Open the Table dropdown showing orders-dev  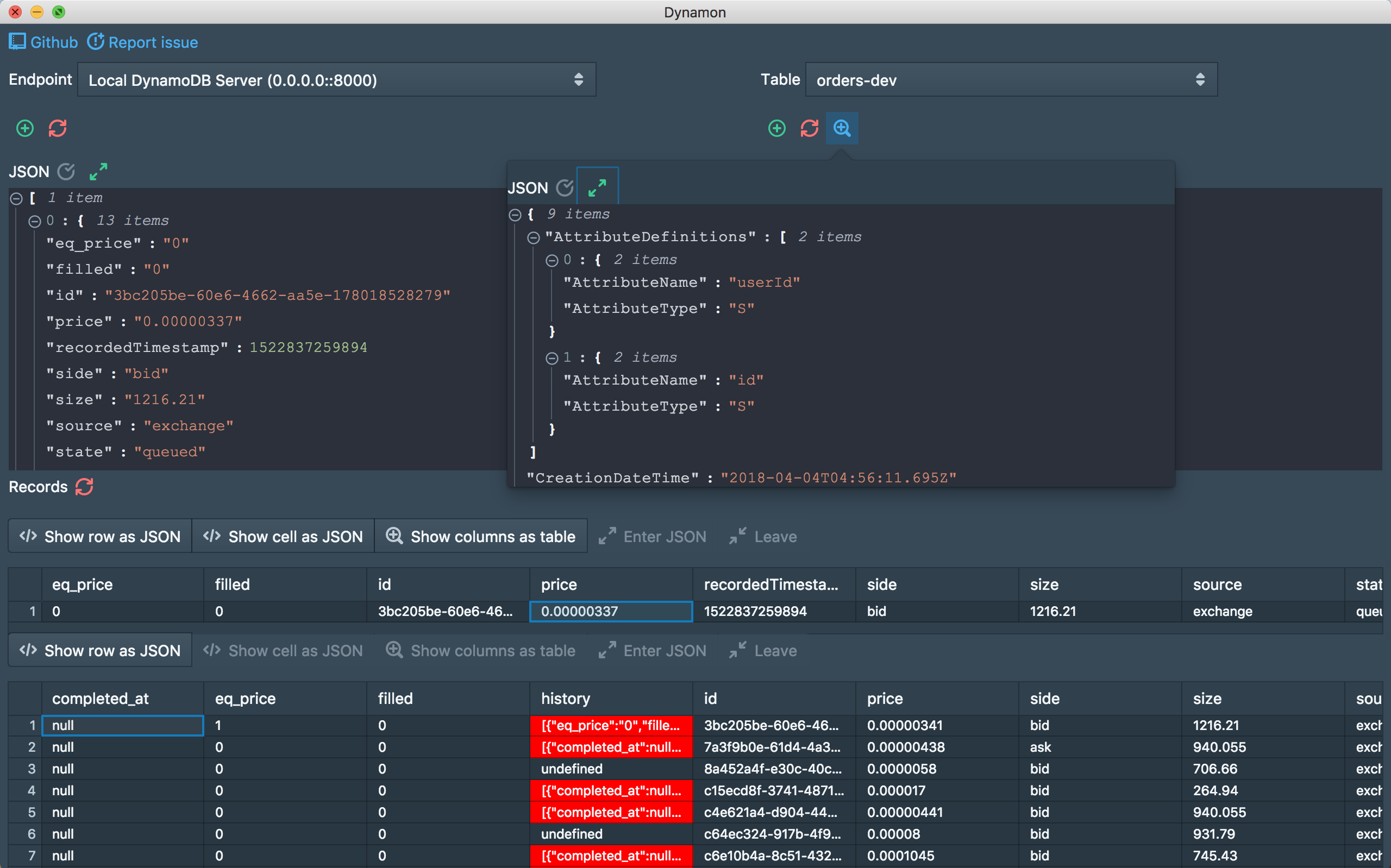(x=1011, y=80)
